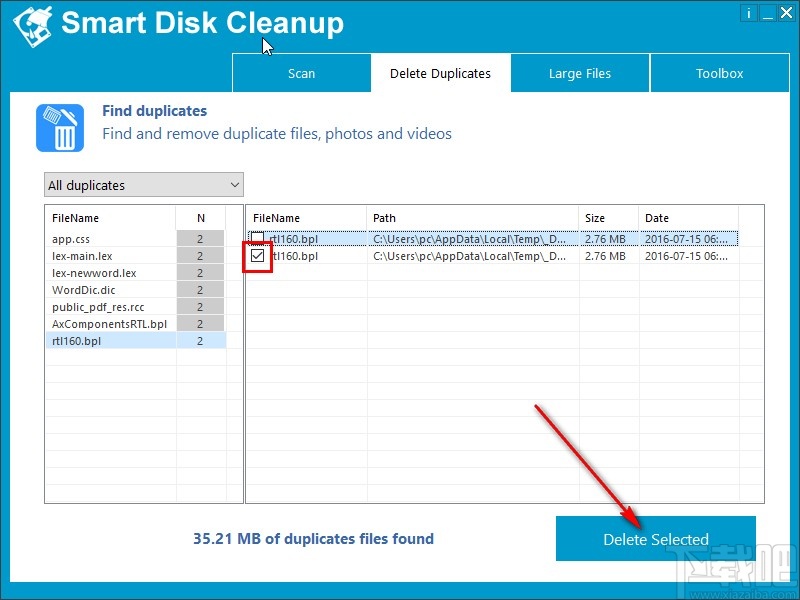Sort by the Path column header
Image resolution: width=800 pixels, height=600 pixels.
point(472,218)
